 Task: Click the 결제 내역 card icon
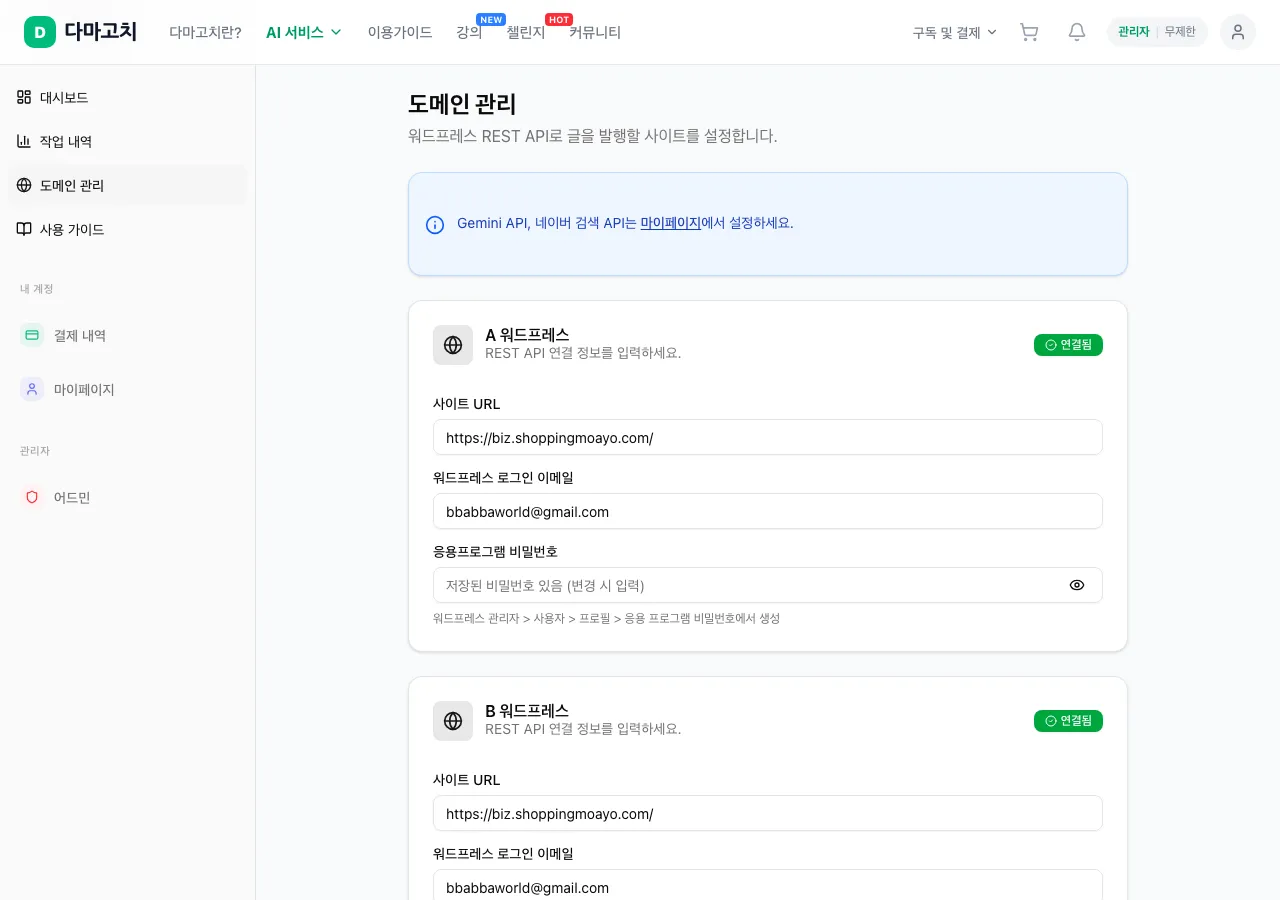click(32, 335)
